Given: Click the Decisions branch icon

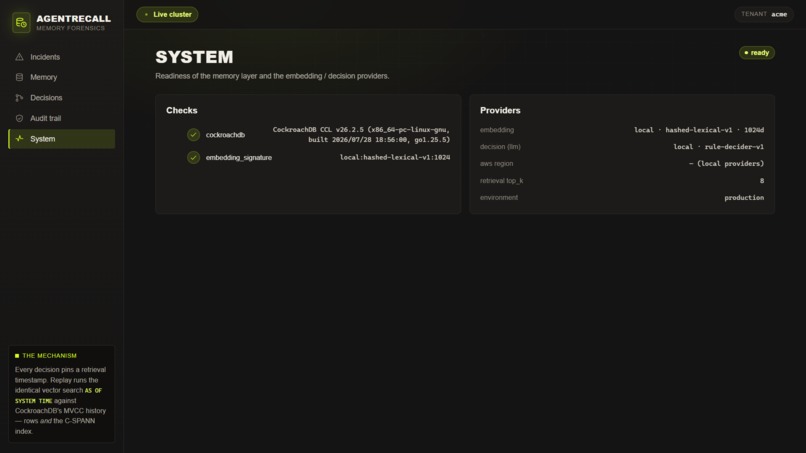Looking at the screenshot, I should 20,98.
